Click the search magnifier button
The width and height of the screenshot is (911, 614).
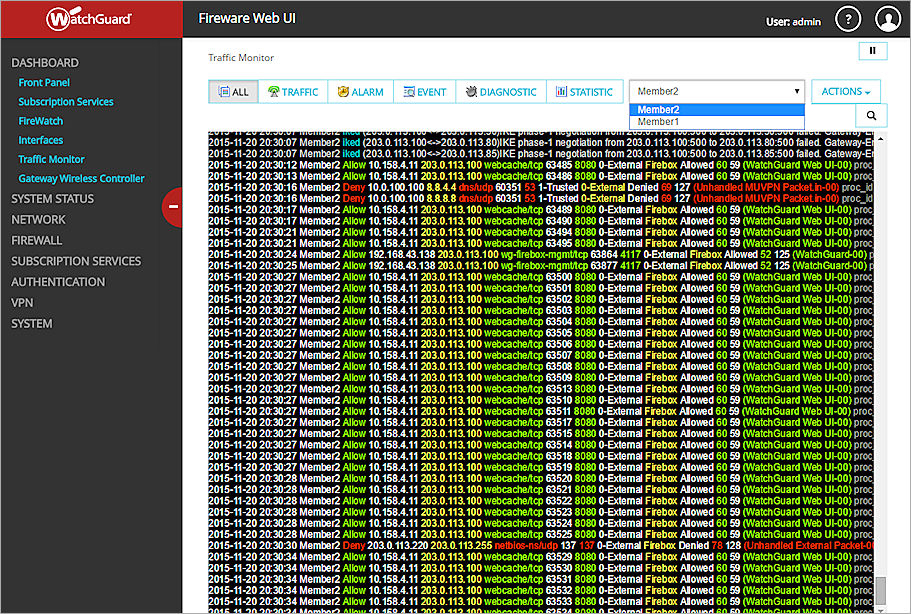coord(871,116)
